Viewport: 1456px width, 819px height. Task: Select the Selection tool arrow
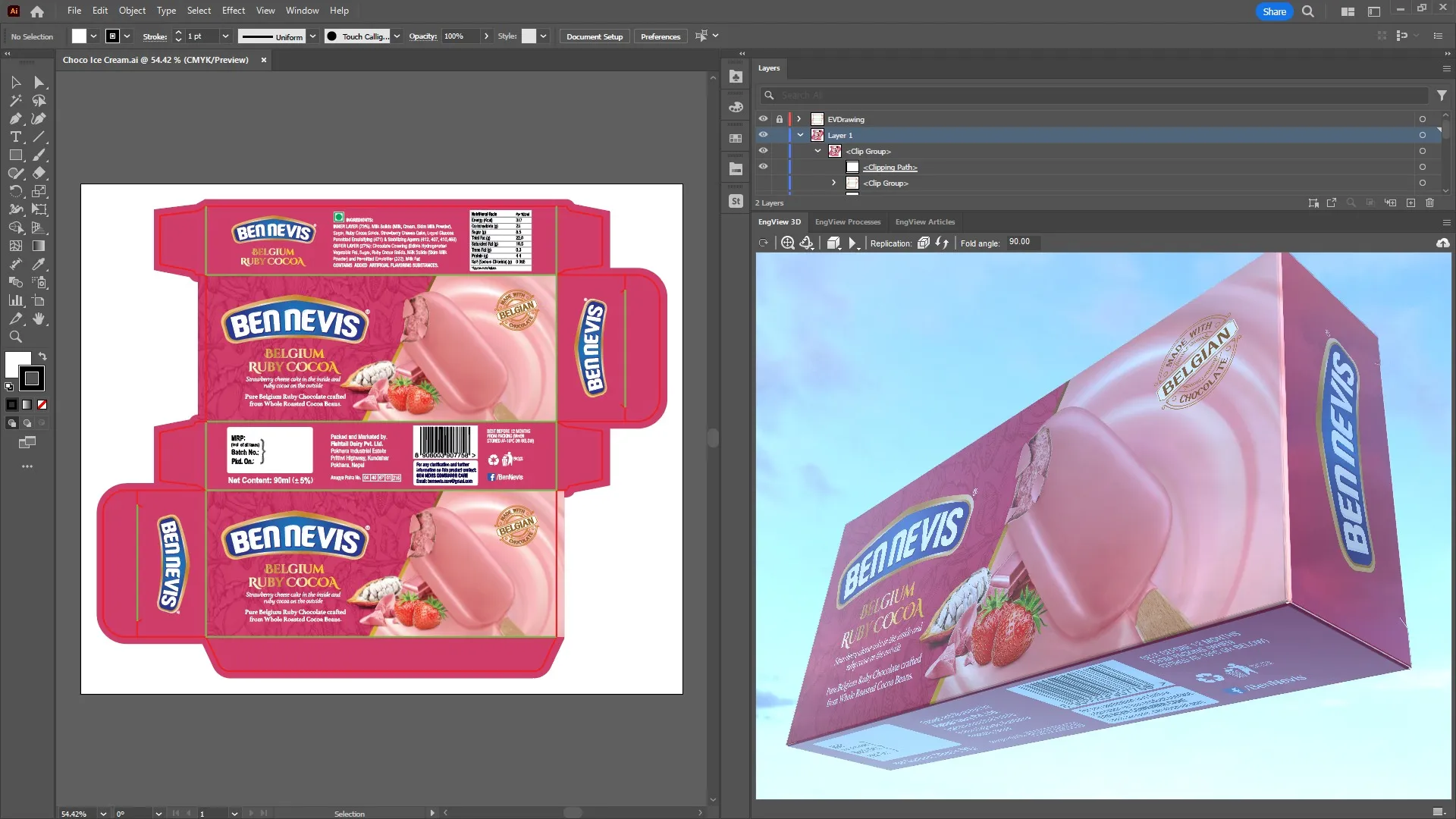pos(16,82)
